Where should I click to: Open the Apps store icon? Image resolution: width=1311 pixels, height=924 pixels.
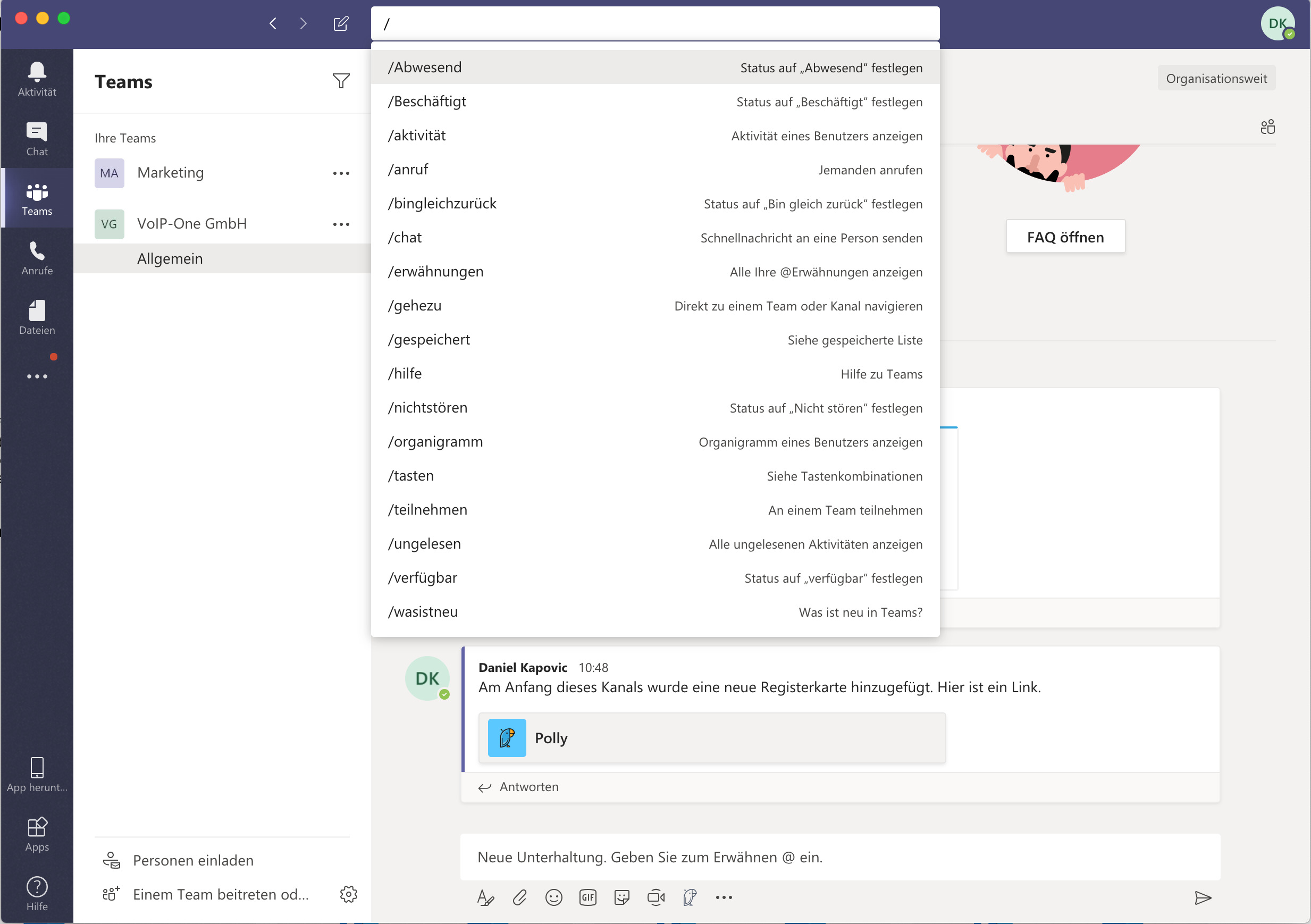coord(37,834)
